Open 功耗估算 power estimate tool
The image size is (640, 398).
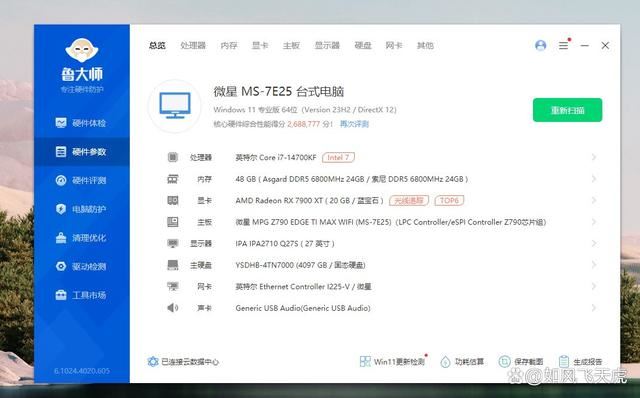point(462,361)
